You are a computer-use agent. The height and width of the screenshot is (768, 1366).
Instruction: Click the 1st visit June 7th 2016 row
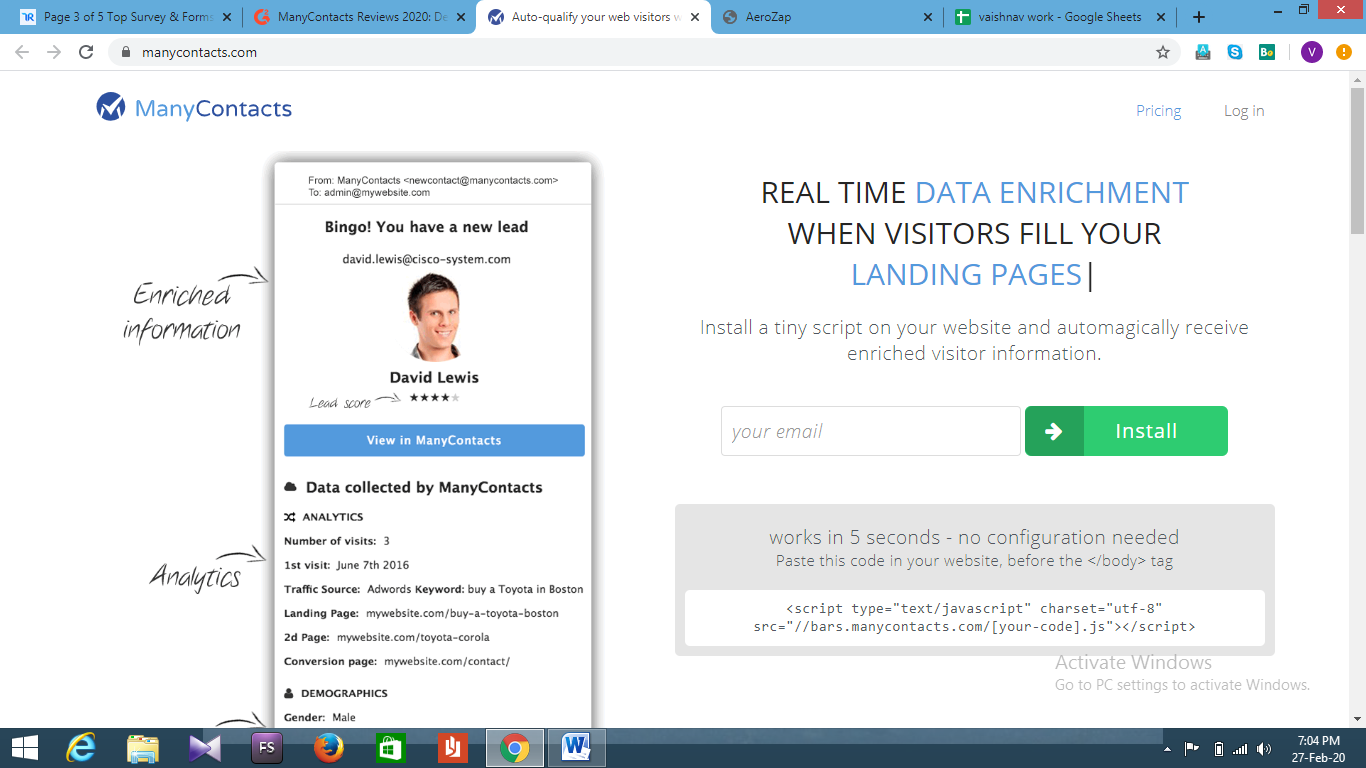click(x=346, y=565)
